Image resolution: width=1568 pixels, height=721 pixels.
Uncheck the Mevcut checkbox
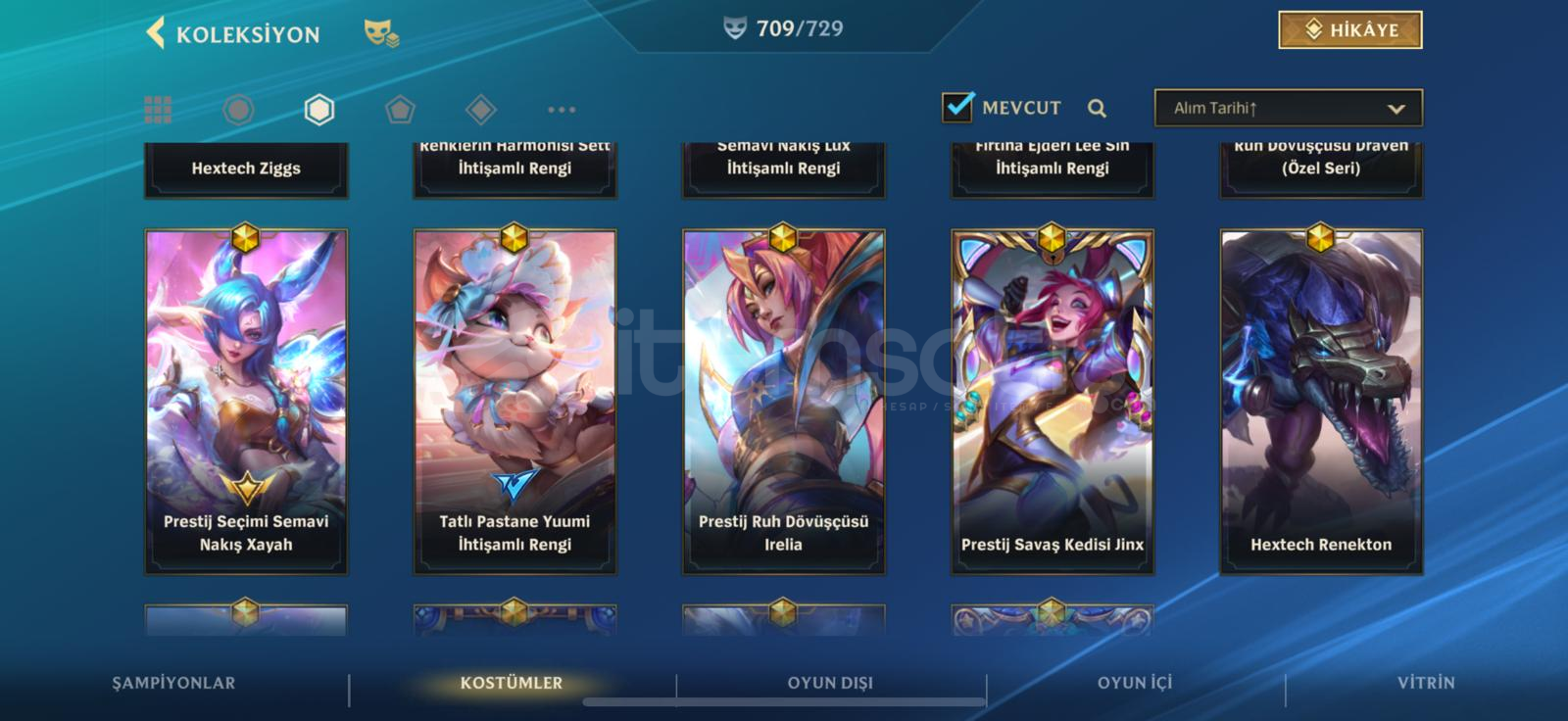(957, 107)
